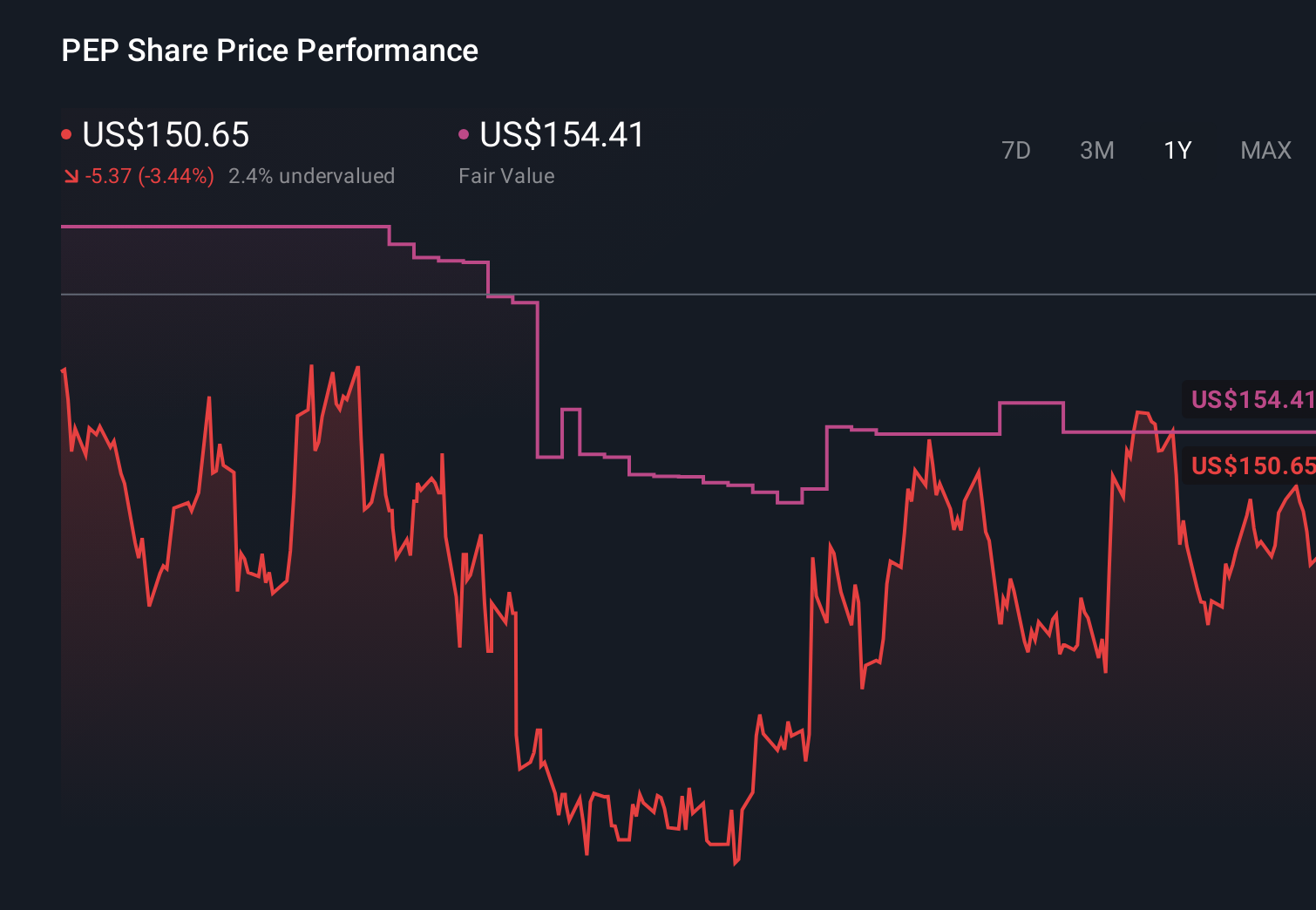Click the PEP Share Price Performance title

[269, 51]
